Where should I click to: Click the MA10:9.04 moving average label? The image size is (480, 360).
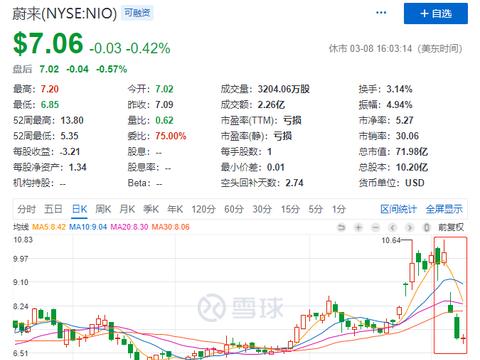[x=88, y=227]
